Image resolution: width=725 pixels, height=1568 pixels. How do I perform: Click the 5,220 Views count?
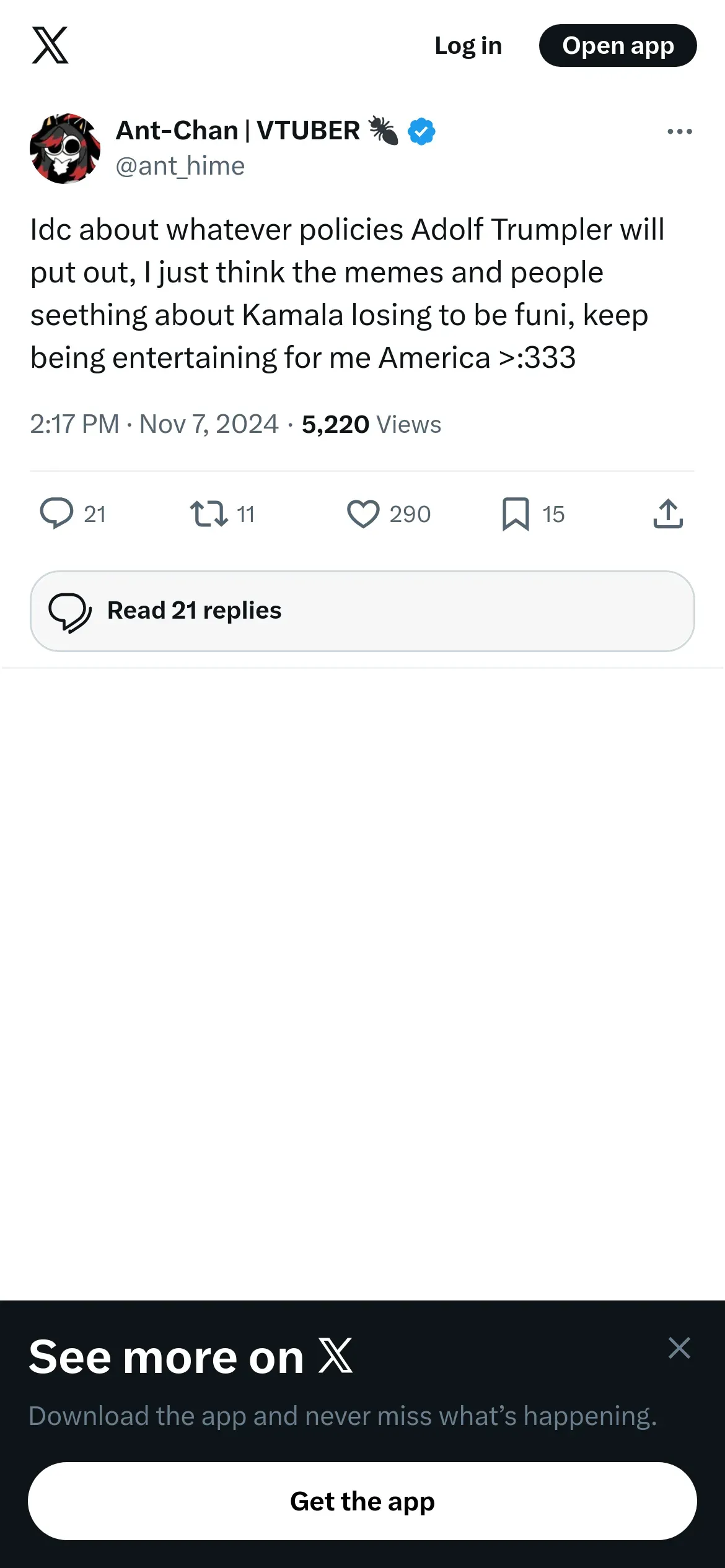(x=371, y=425)
